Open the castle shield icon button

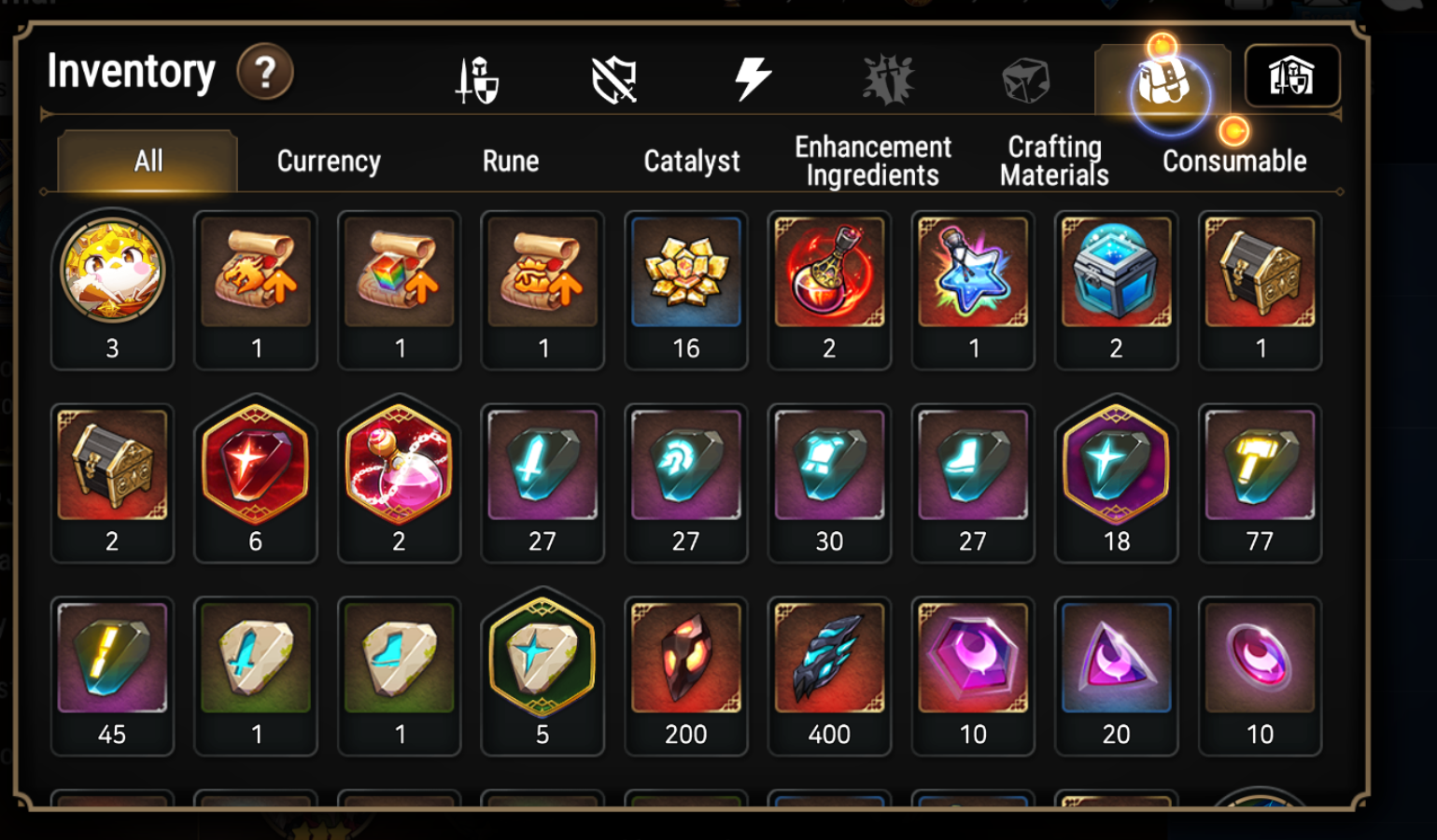[x=1292, y=76]
